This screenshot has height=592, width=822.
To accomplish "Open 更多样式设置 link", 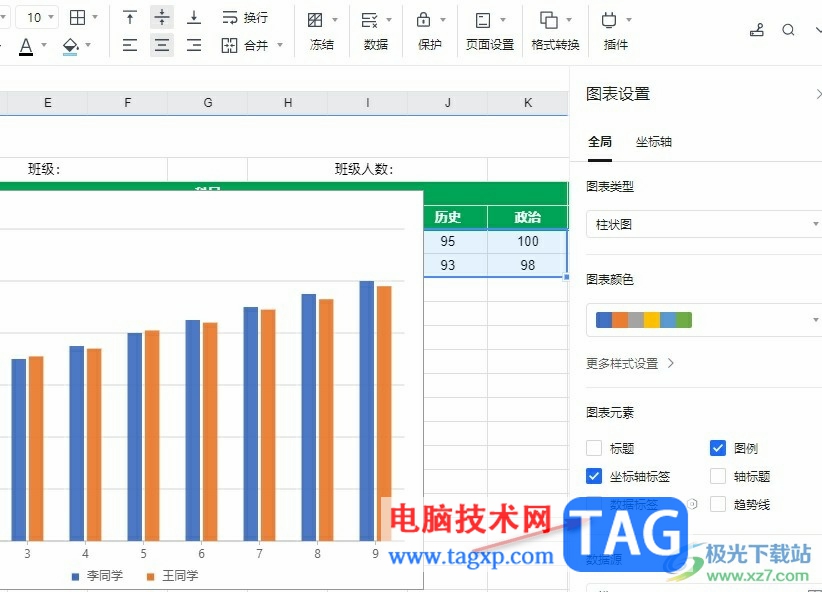I will pyautogui.click(x=630, y=363).
